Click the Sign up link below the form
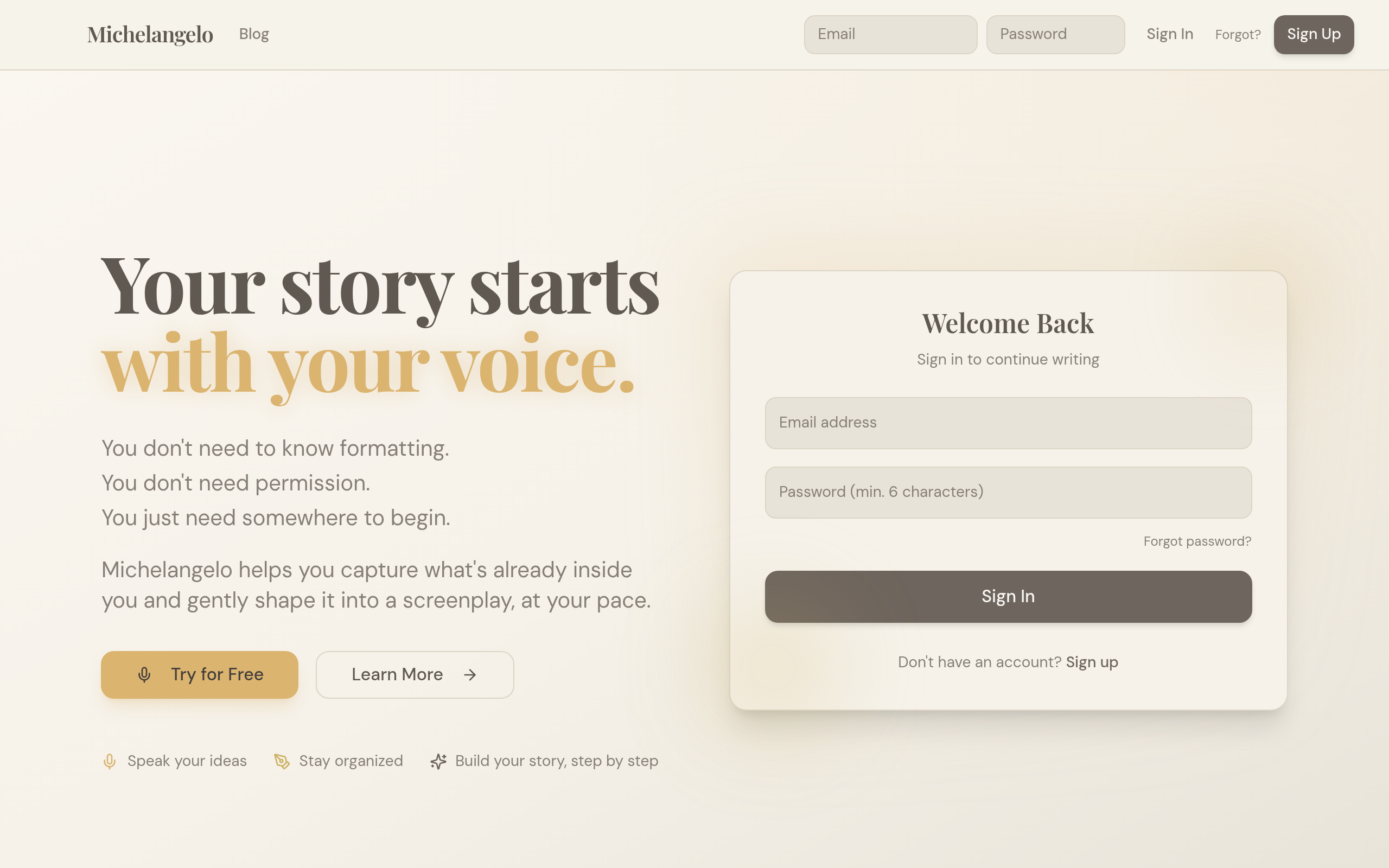Screen dimensions: 1389x868 pyautogui.click(x=1092, y=662)
